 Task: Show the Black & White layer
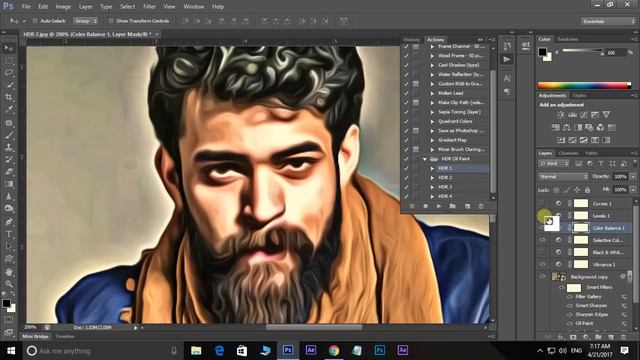tap(542, 252)
